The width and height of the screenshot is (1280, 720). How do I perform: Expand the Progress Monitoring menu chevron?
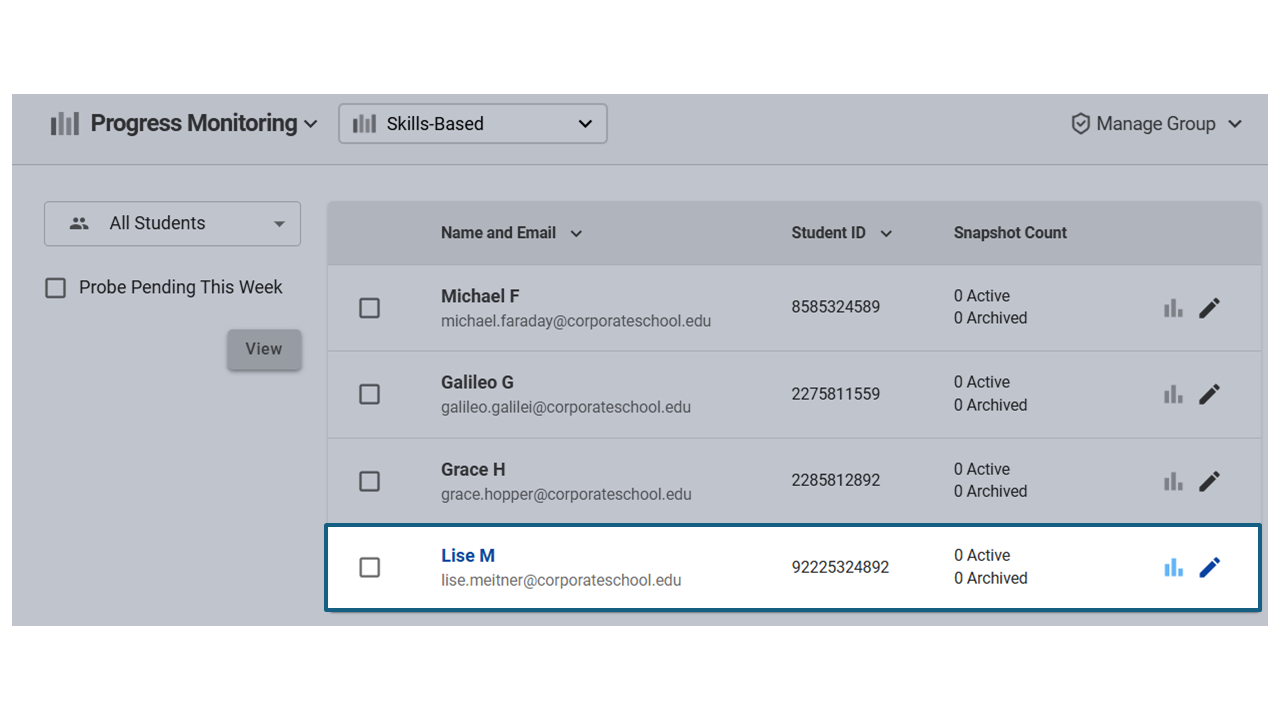310,125
